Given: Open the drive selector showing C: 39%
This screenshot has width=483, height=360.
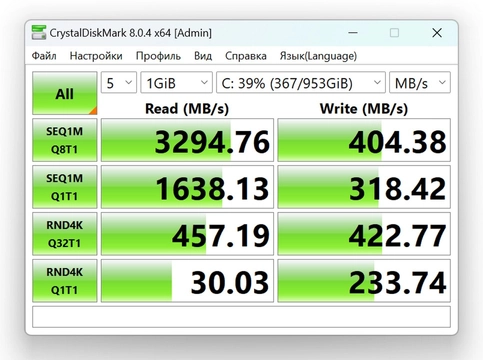Looking at the screenshot, I should 301,82.
